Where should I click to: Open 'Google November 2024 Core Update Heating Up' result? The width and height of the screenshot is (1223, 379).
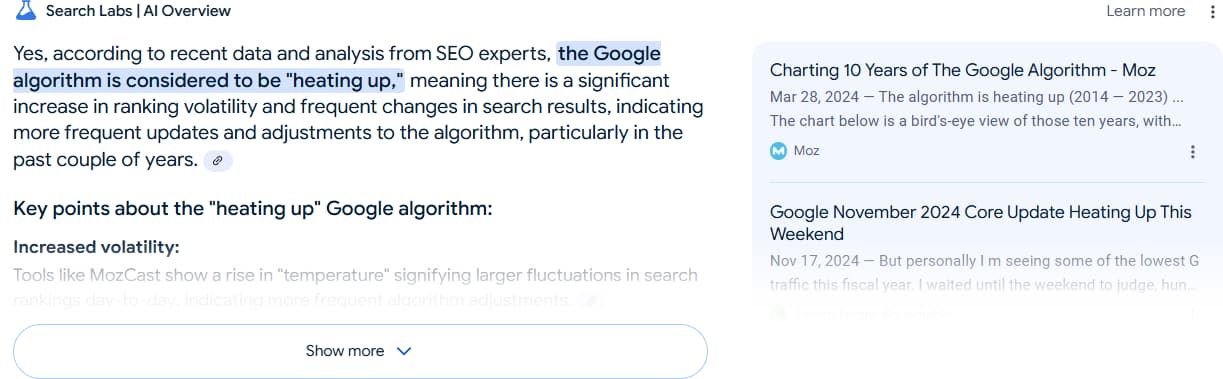coord(981,223)
